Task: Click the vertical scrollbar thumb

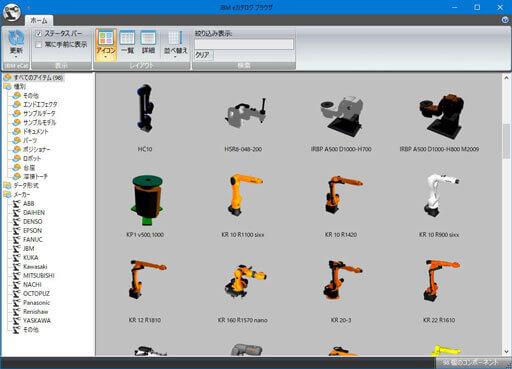Action: pos(506,140)
